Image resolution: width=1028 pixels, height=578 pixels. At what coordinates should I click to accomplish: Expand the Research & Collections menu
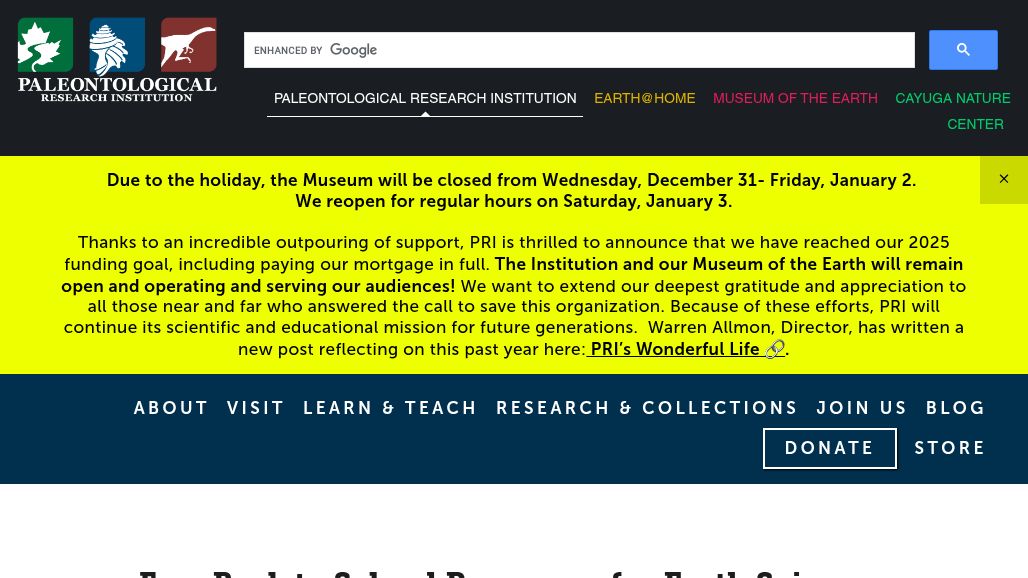click(x=647, y=408)
